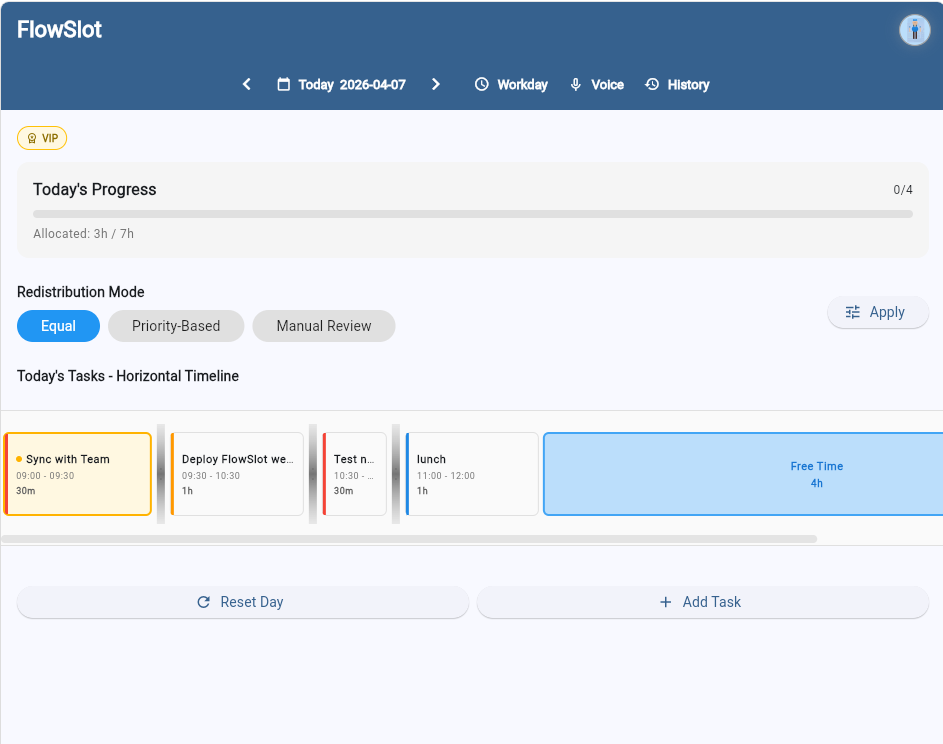
Task: Go to previous day using left chevron
Action: tap(247, 85)
